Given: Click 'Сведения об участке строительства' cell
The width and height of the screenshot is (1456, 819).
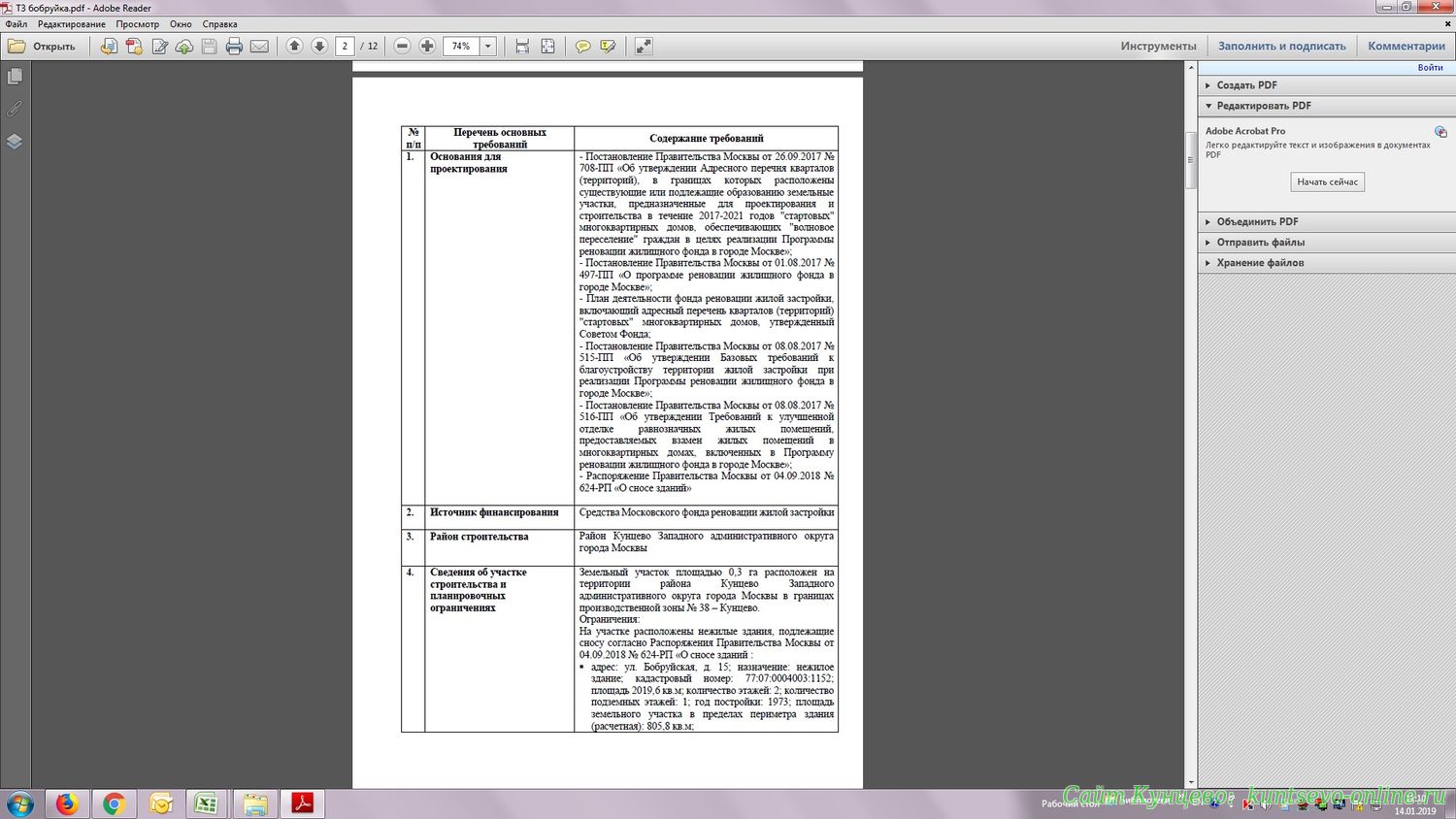Looking at the screenshot, I should click(499, 649).
